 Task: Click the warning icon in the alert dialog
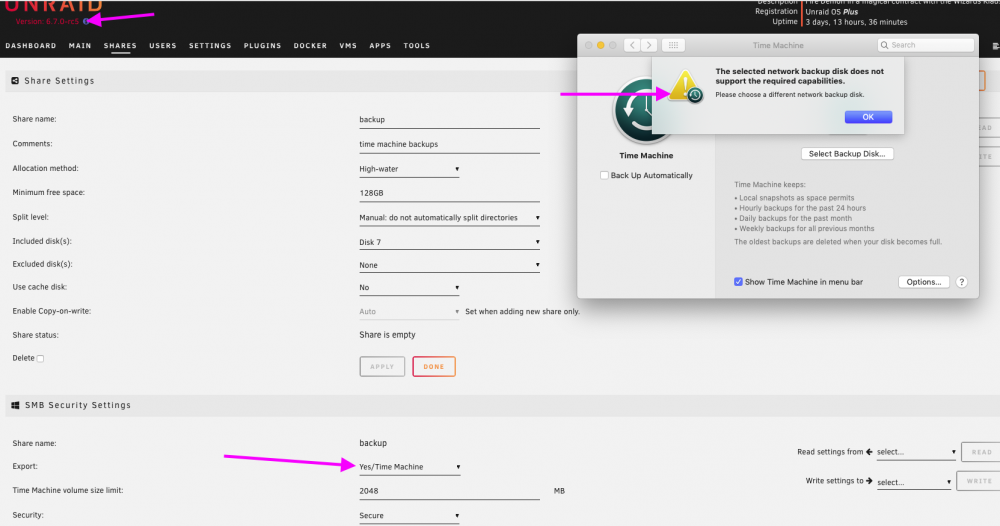(x=686, y=86)
